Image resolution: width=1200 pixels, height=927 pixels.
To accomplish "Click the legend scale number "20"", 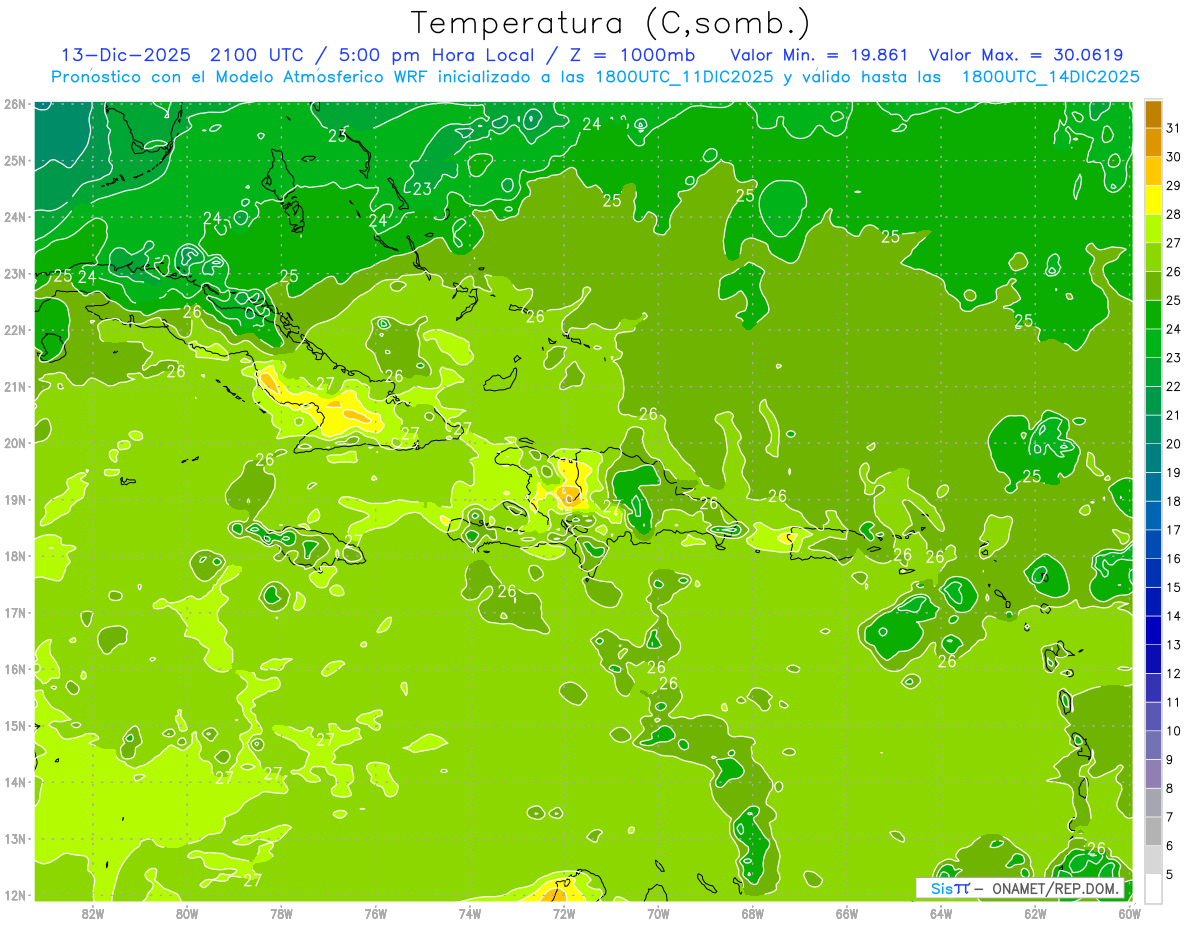I will tap(1174, 444).
